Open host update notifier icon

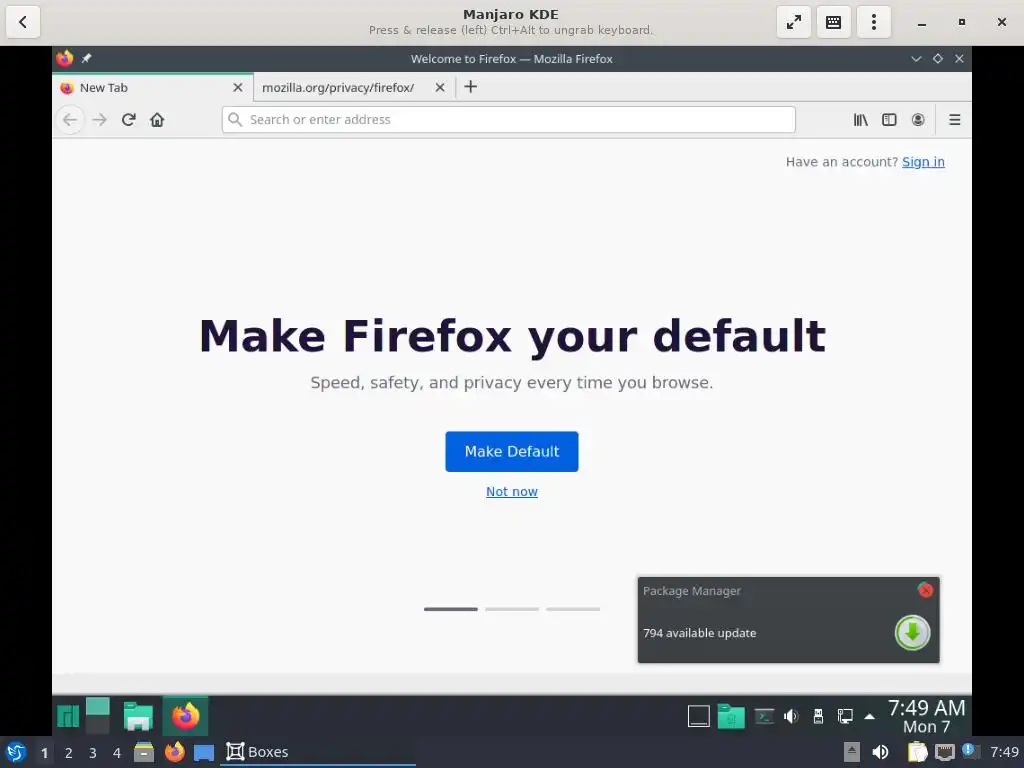(969, 751)
